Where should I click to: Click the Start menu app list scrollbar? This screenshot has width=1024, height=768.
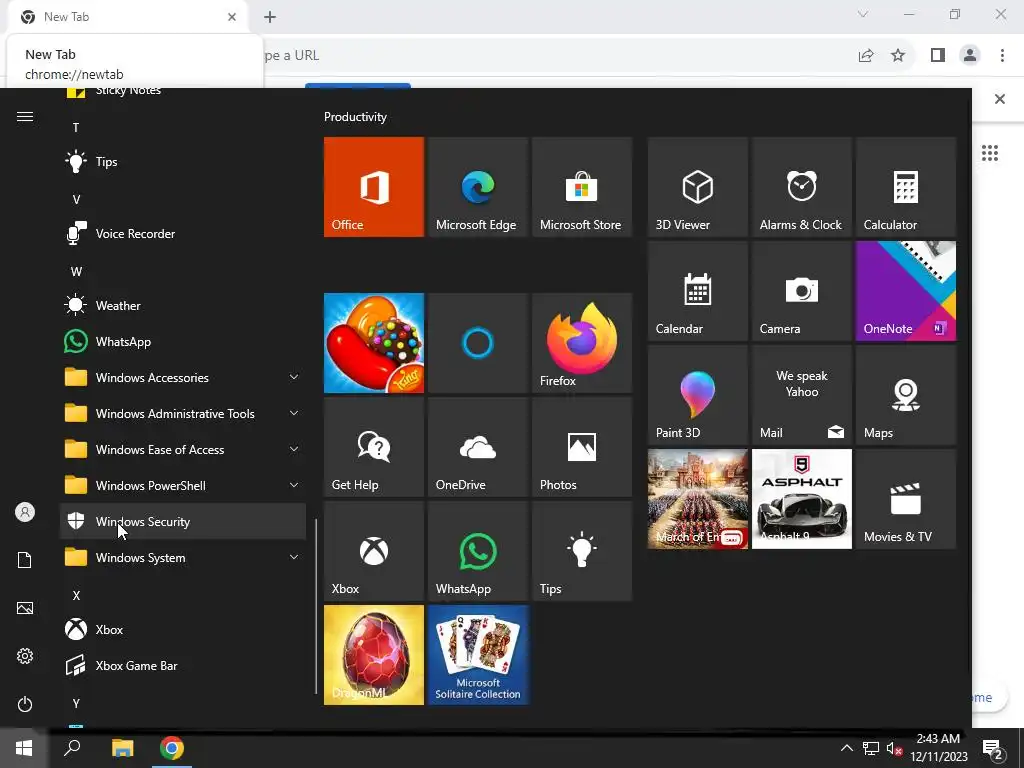(x=316, y=606)
